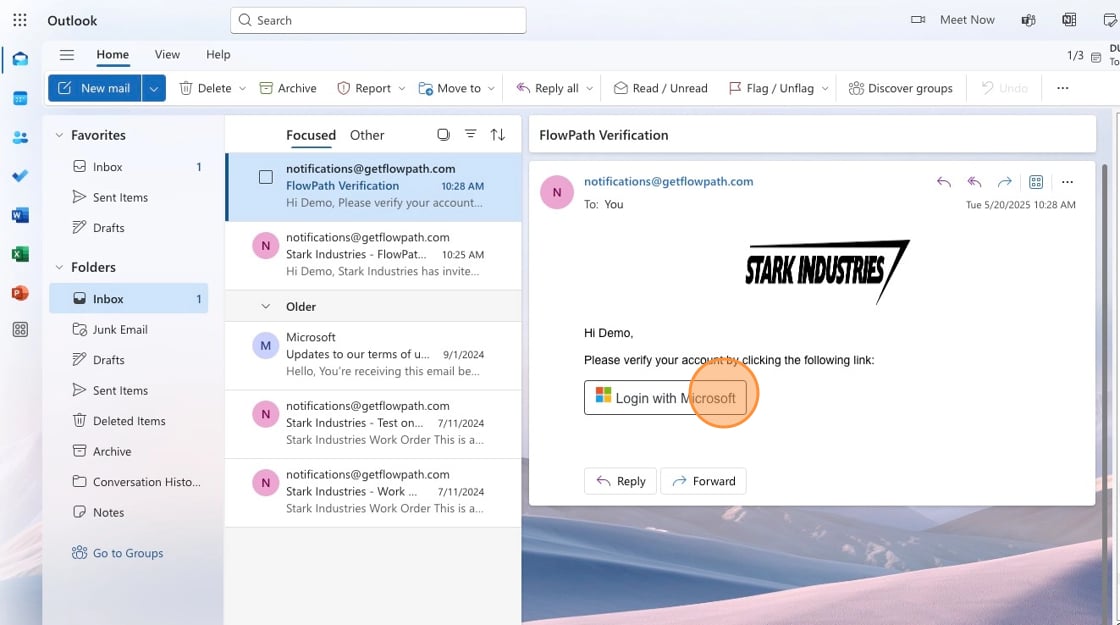
Task: Open Conversation History folder
Action: pos(129,481)
